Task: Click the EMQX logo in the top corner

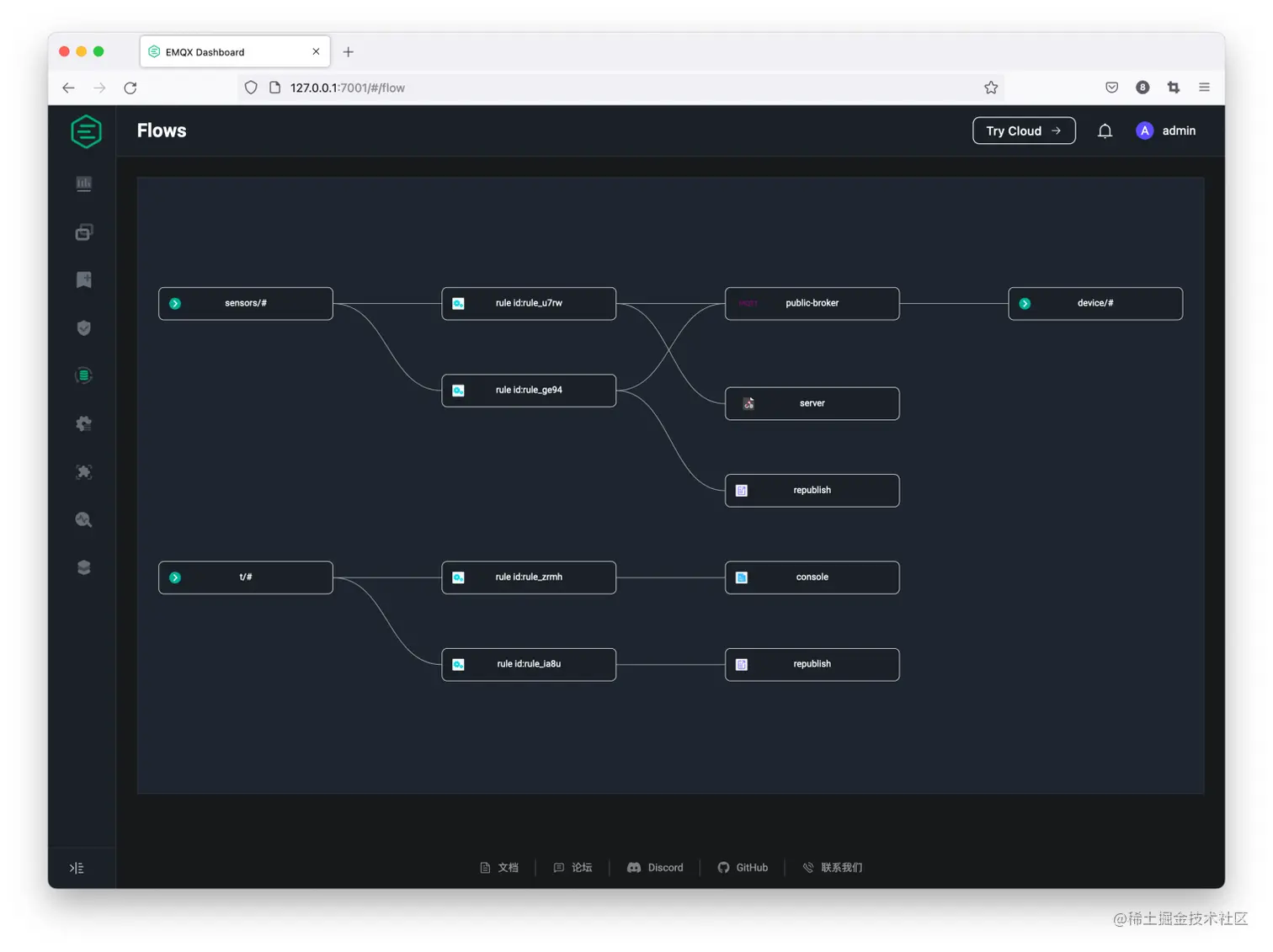Action: (x=86, y=131)
